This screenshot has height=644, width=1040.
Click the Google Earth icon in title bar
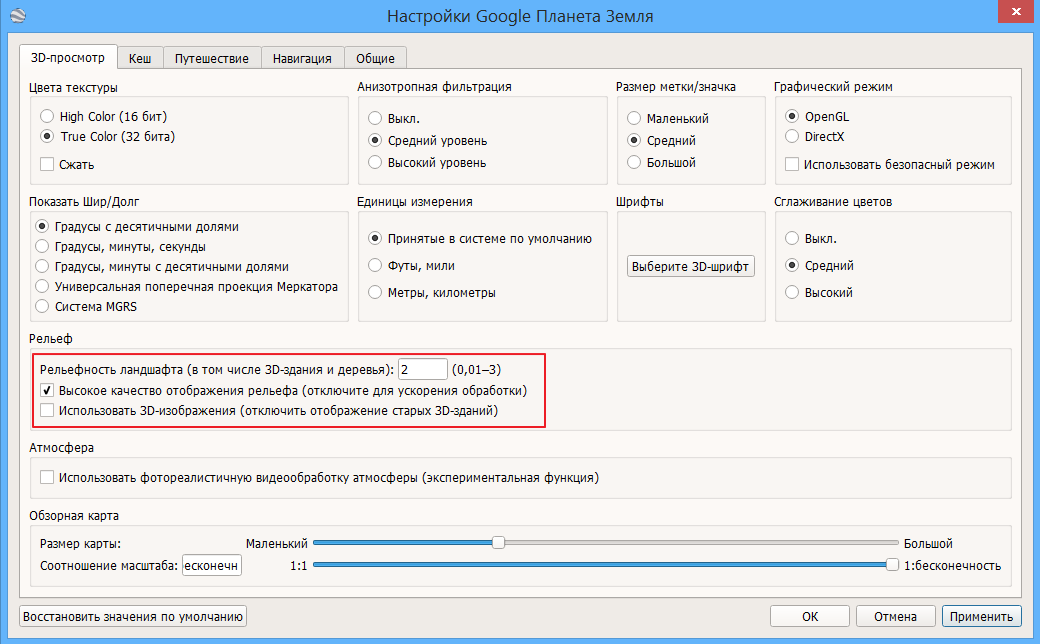click(16, 15)
